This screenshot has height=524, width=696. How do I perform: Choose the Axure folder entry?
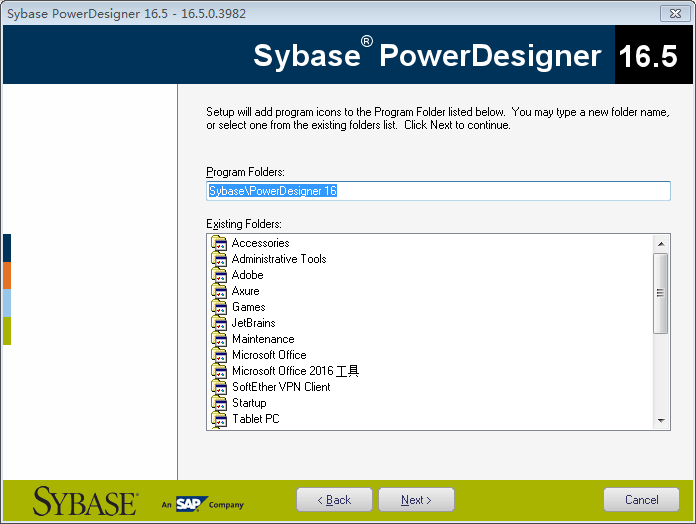coord(245,291)
